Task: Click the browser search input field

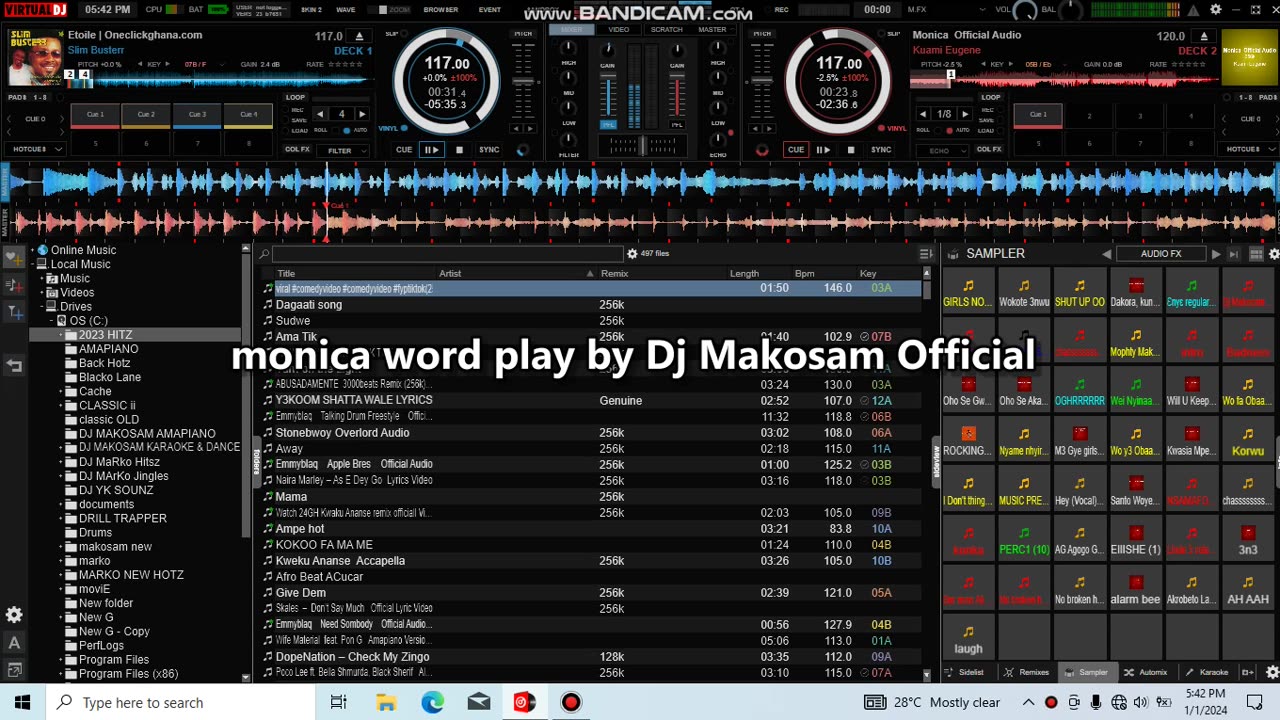Action: pyautogui.click(x=448, y=254)
